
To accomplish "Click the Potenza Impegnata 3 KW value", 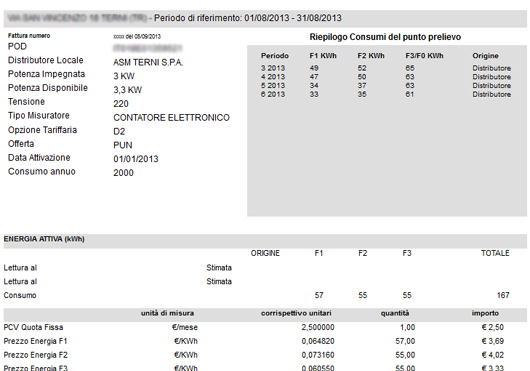I will click(x=124, y=76).
